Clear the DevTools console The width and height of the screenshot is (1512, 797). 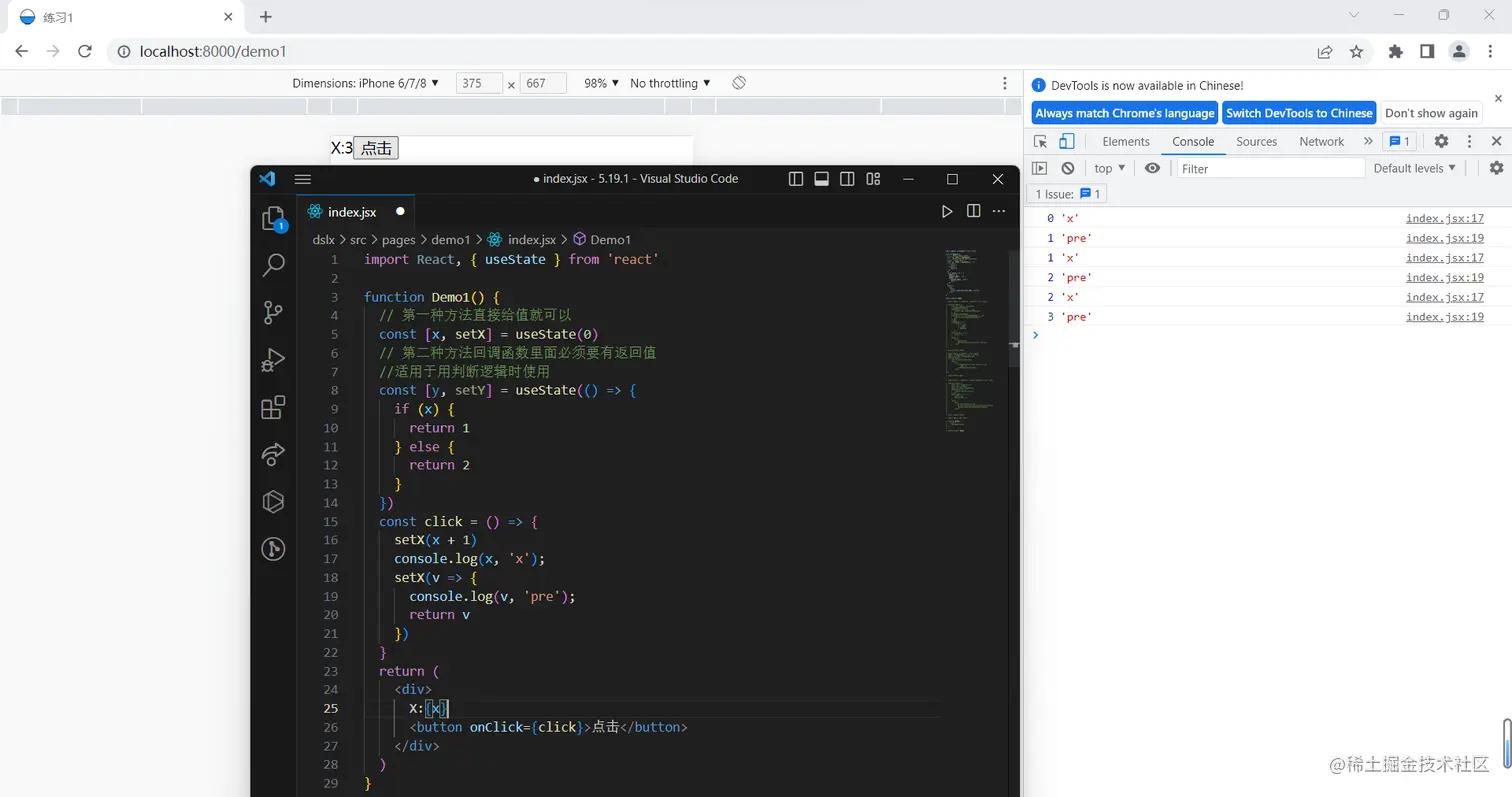tap(1068, 168)
